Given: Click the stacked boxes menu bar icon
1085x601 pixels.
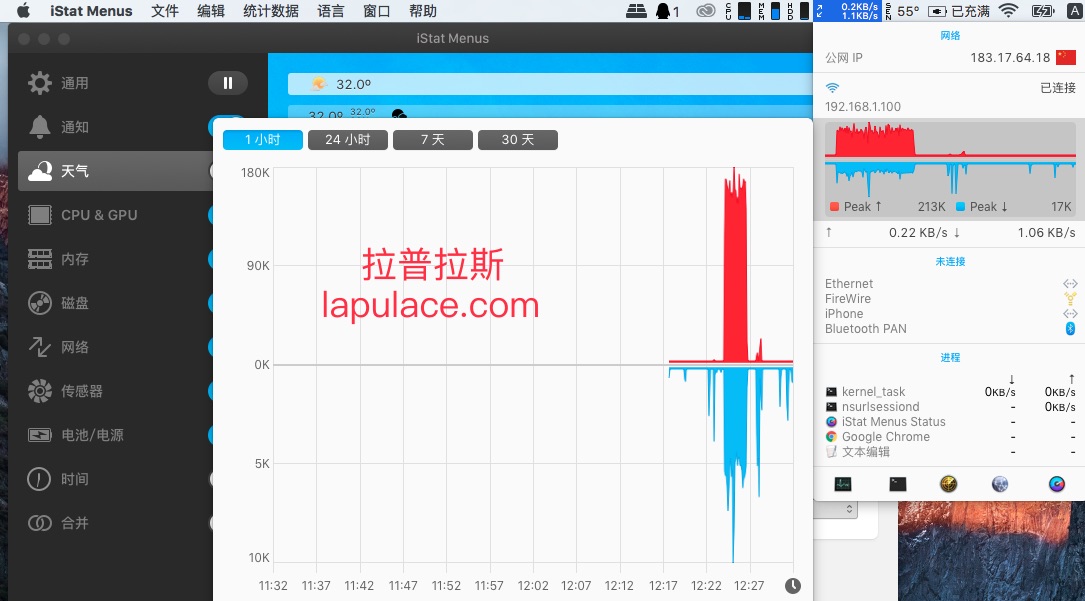Looking at the screenshot, I should 636,11.
